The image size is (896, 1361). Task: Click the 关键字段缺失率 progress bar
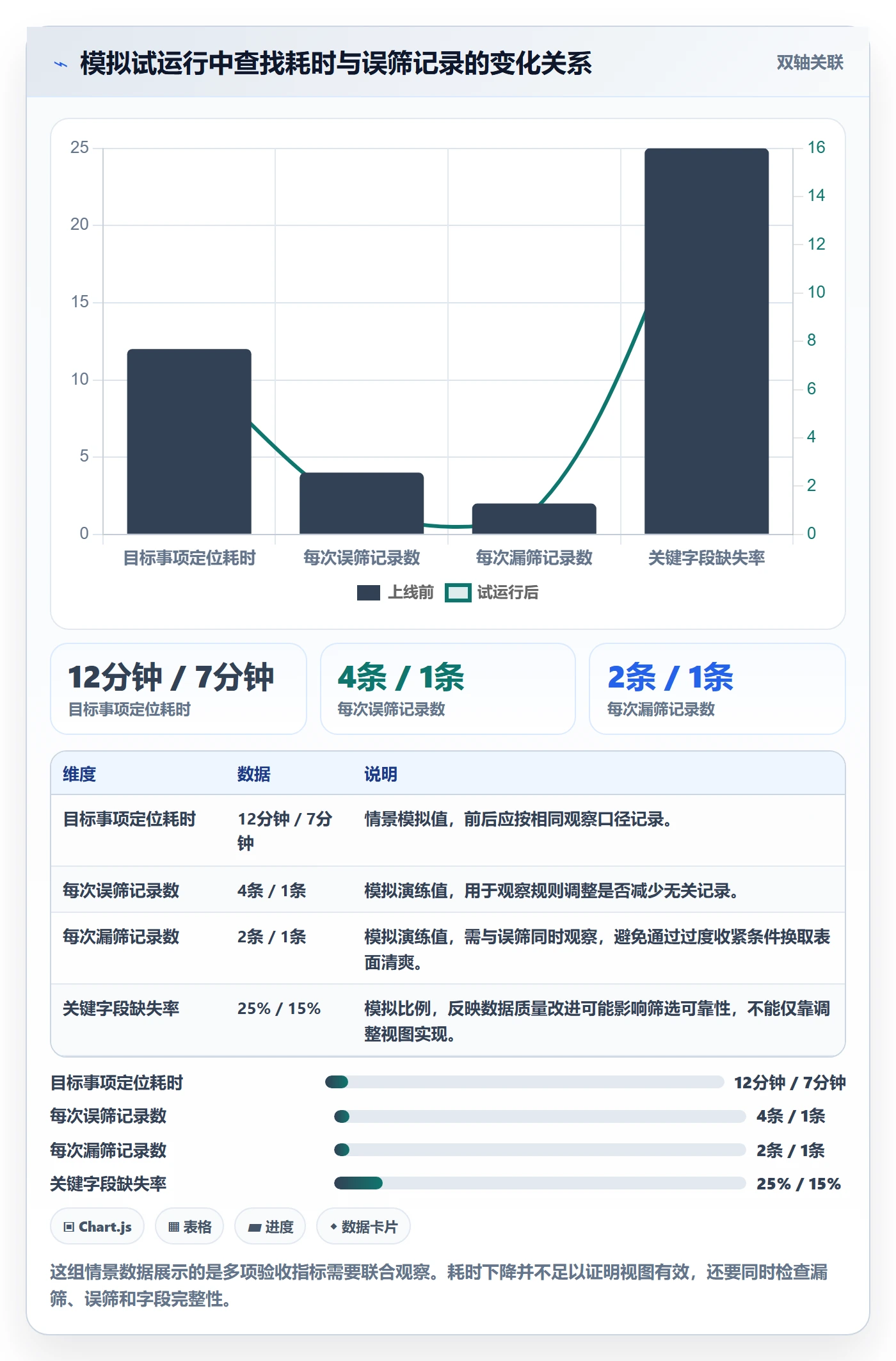540,1183
